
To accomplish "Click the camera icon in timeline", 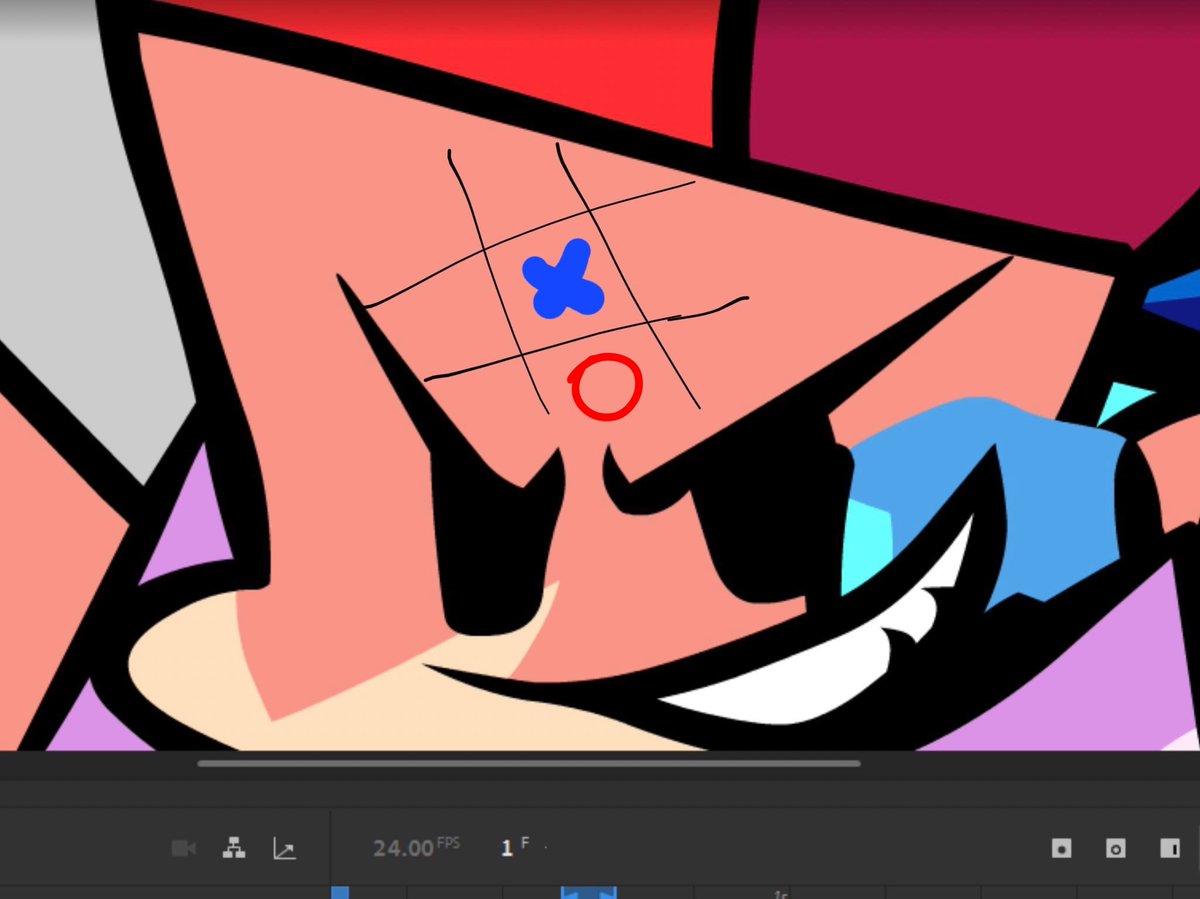I will (183, 849).
